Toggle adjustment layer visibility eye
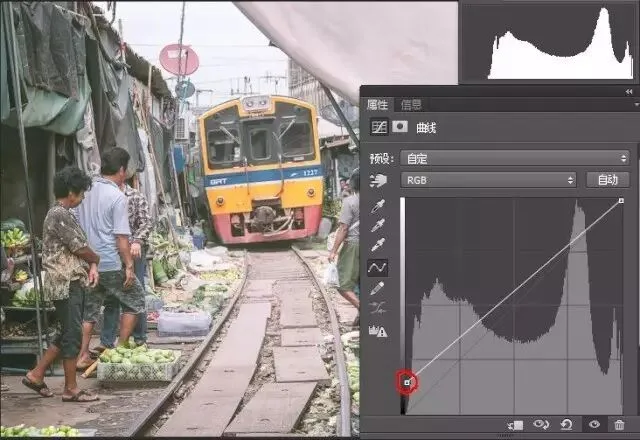 [x=594, y=424]
